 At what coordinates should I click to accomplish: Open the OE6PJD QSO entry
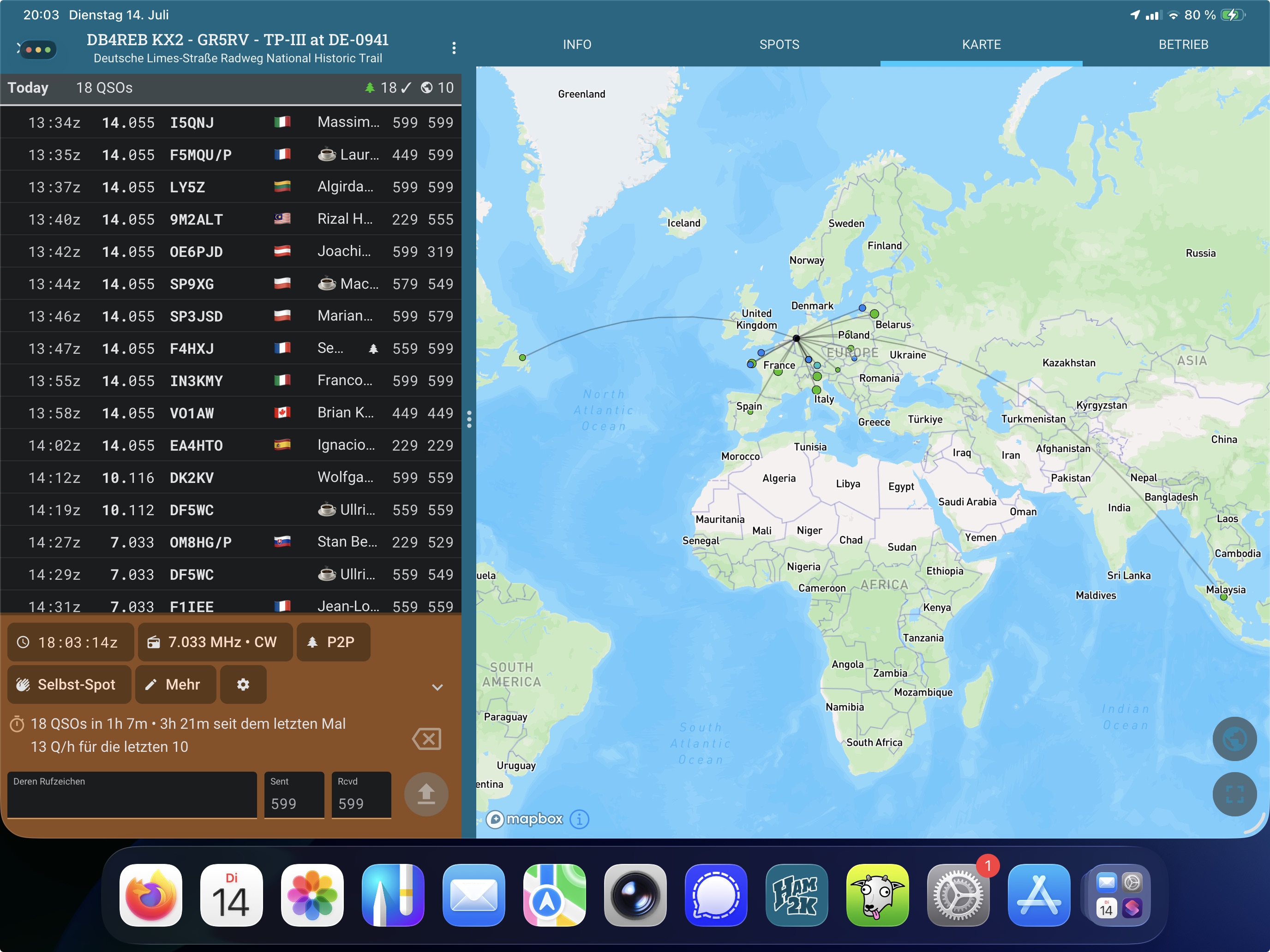pos(231,252)
